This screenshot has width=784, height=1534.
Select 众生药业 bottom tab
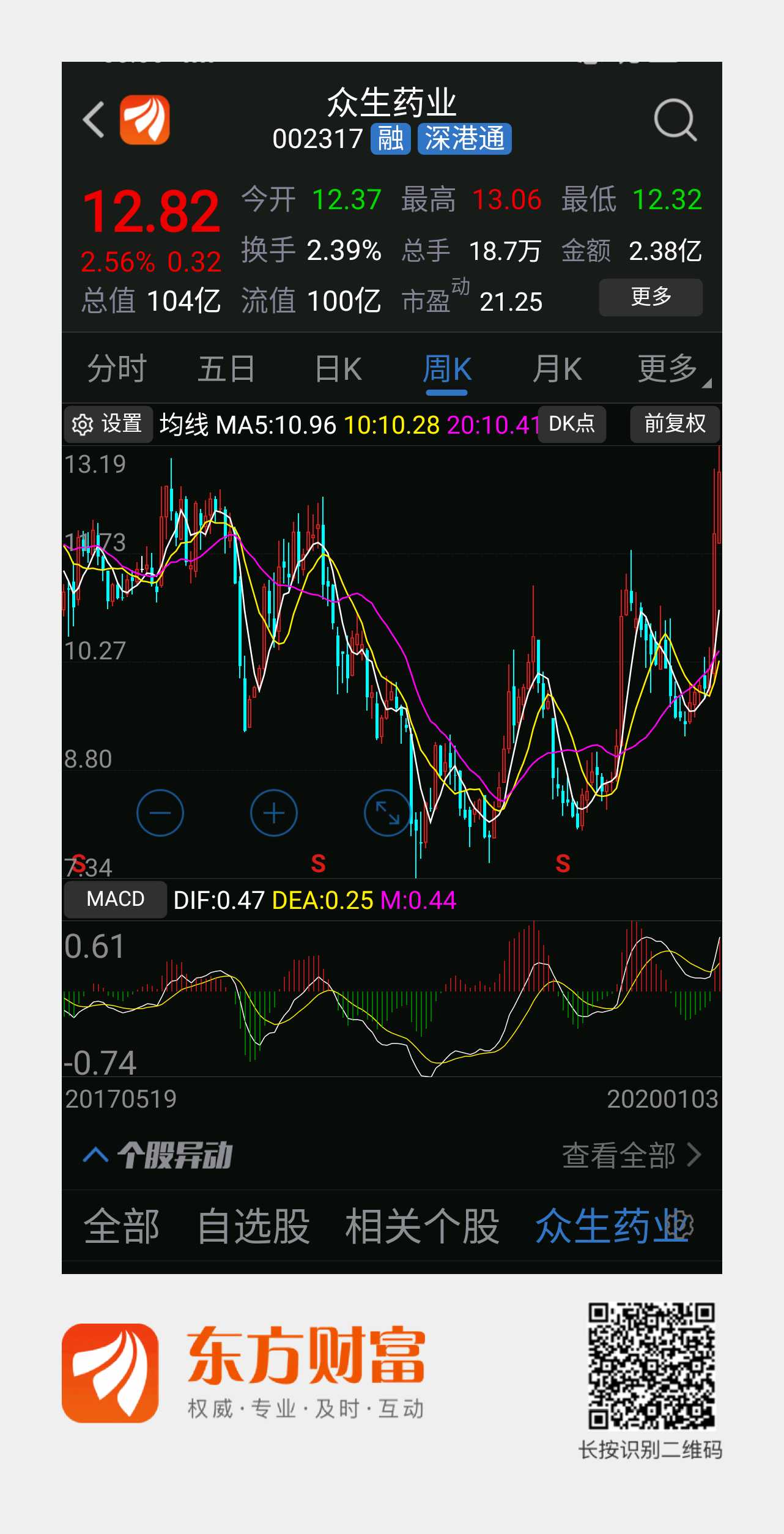(x=612, y=1226)
